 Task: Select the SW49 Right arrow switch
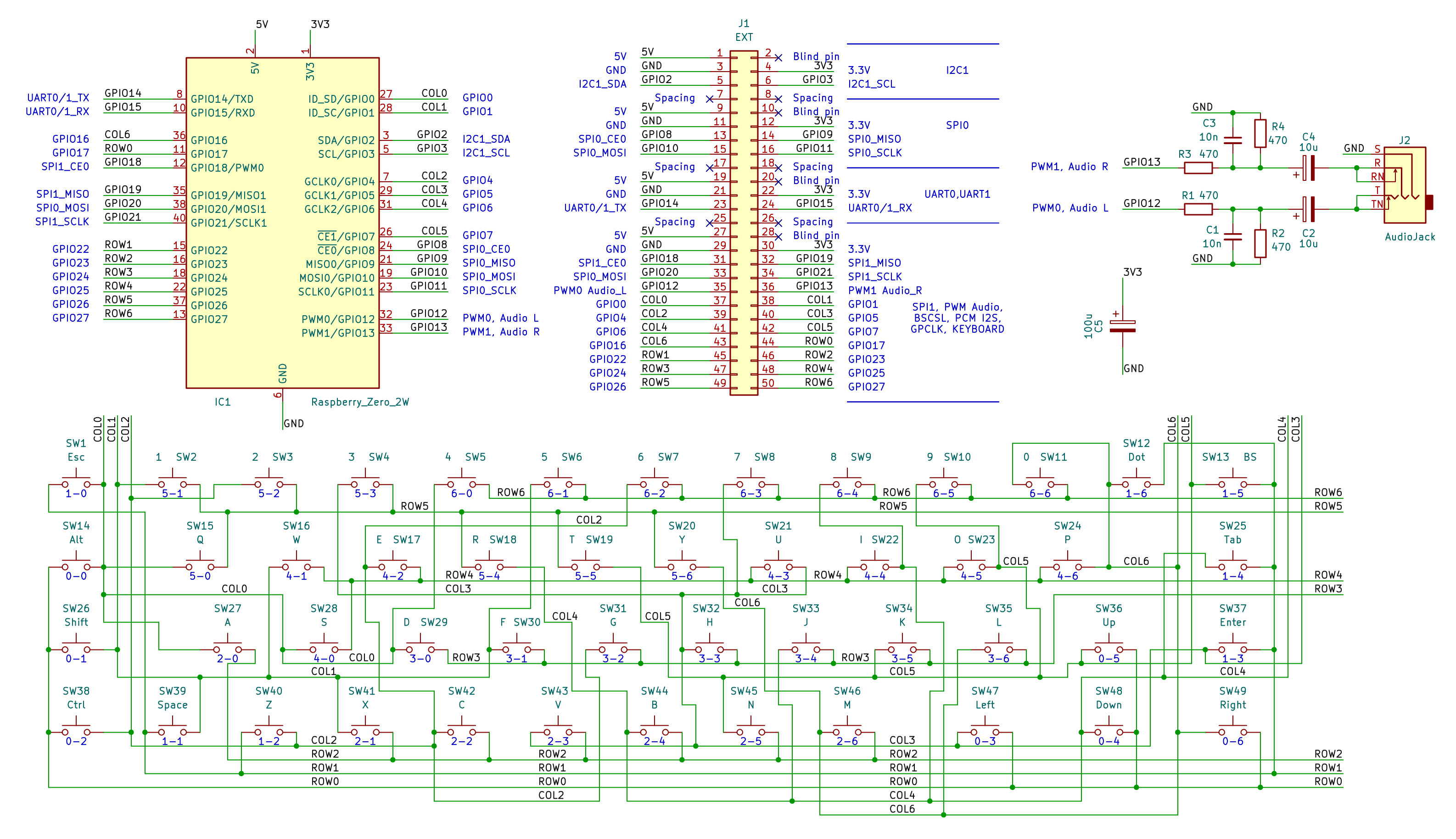point(1232,729)
